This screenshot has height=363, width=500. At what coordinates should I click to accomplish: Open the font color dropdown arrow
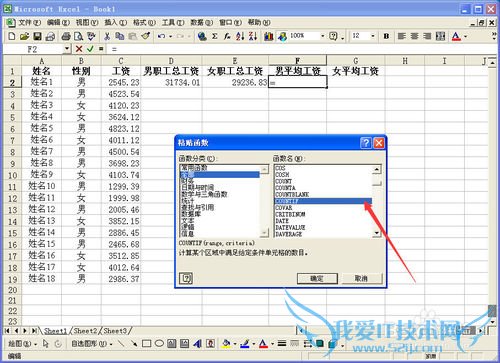coord(466,36)
